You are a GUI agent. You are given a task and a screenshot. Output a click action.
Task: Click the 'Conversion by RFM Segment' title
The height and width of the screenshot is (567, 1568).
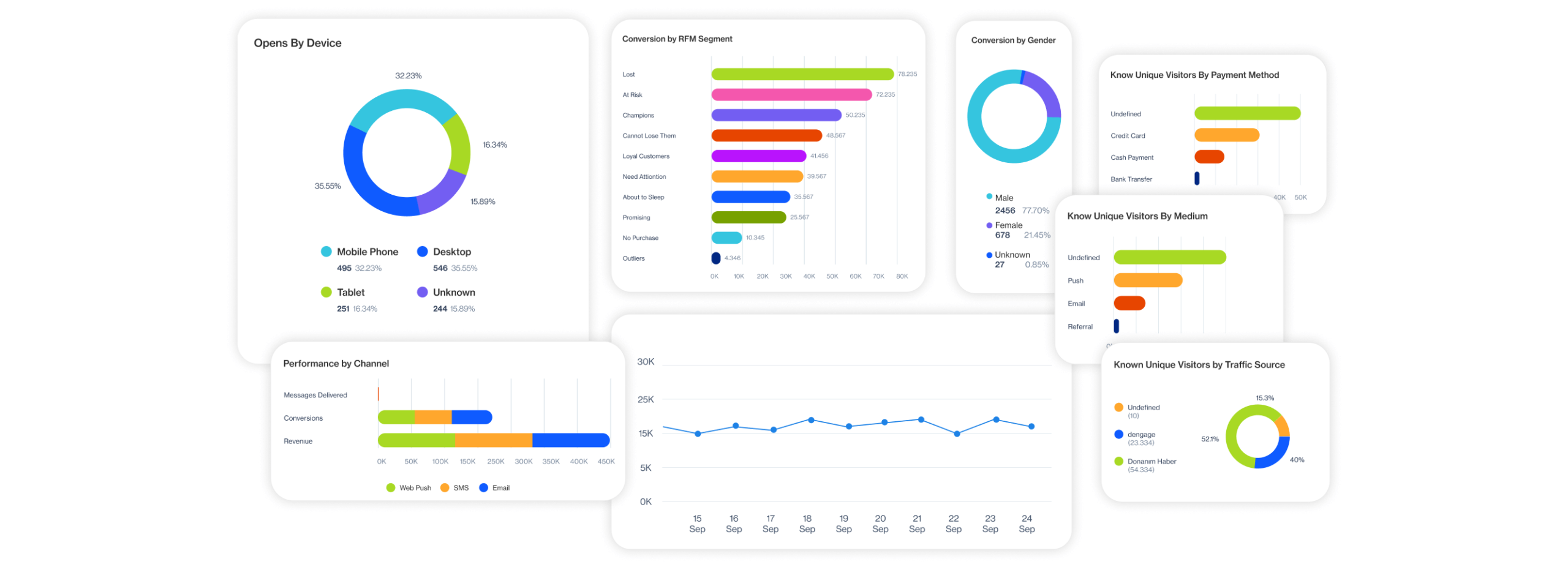(676, 39)
